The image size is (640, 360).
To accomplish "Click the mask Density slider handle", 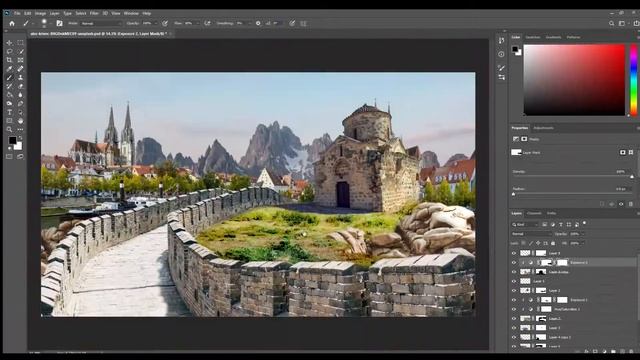I will [x=632, y=177].
